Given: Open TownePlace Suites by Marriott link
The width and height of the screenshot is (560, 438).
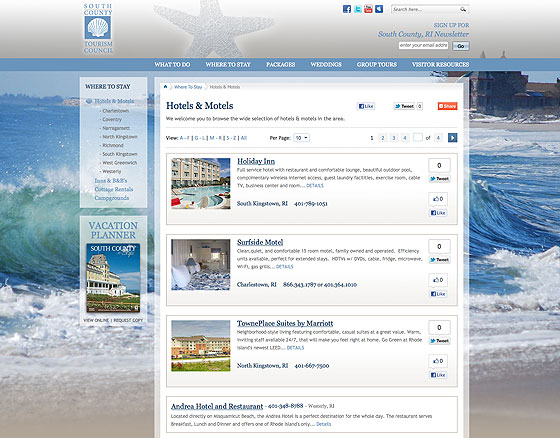Looking at the screenshot, I should [285, 323].
